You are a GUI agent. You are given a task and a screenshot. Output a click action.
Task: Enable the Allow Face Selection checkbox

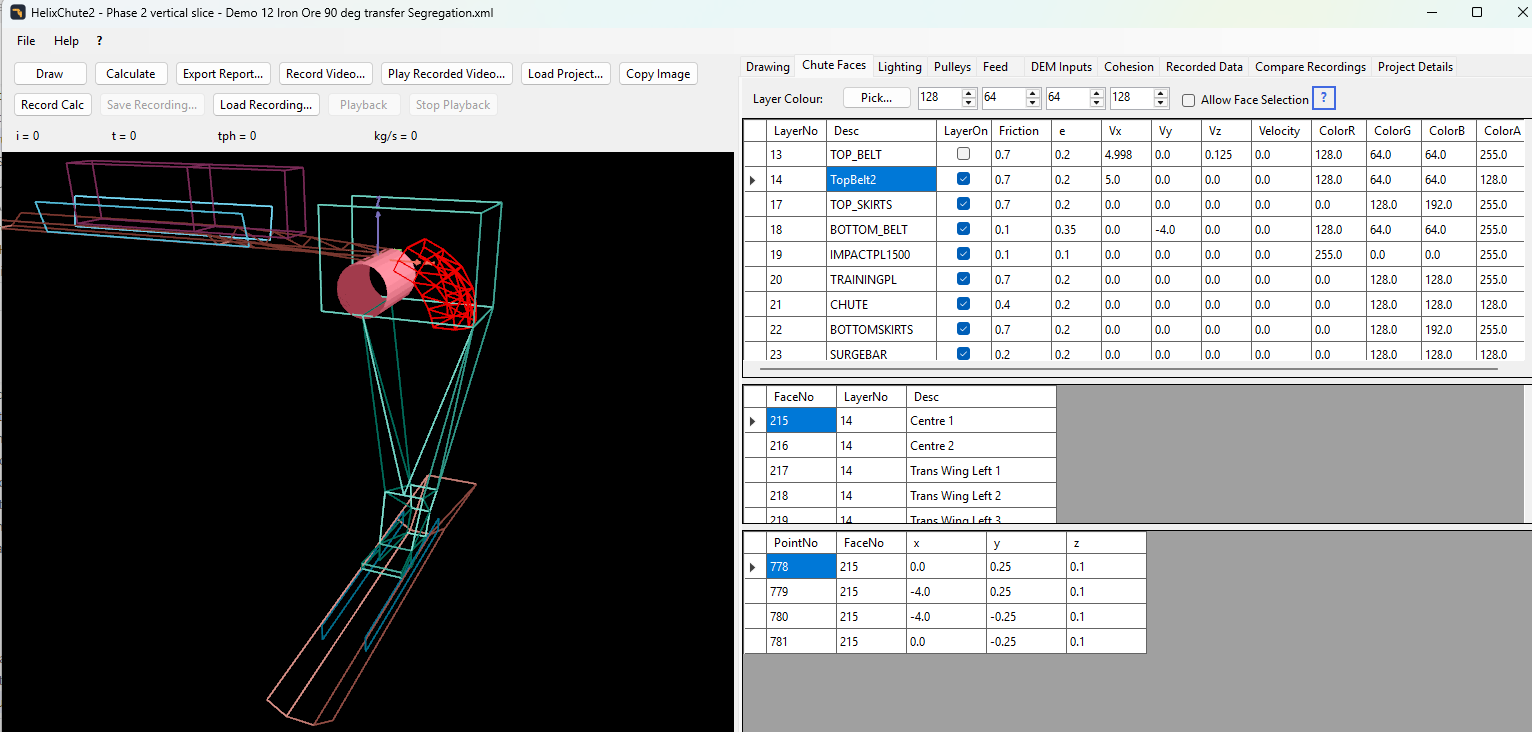click(x=1188, y=100)
